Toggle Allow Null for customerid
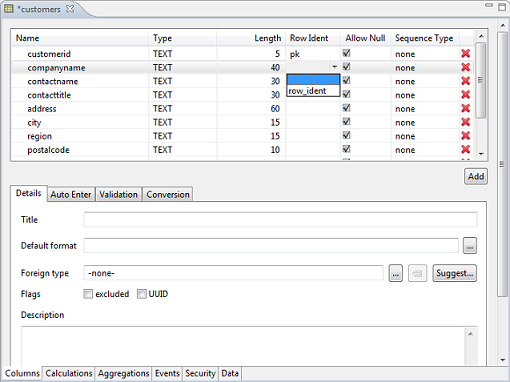 click(347, 53)
